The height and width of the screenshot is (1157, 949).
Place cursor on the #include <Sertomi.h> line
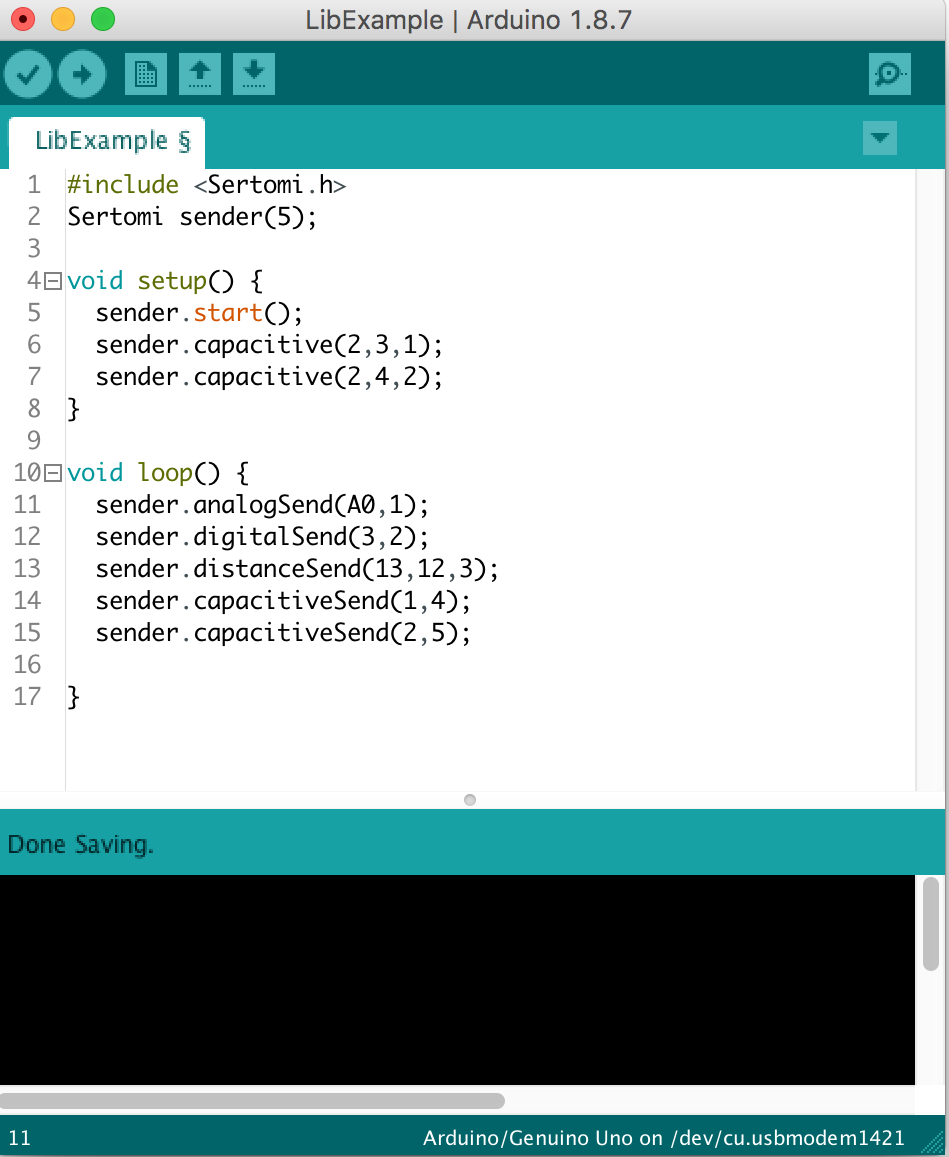click(x=206, y=185)
